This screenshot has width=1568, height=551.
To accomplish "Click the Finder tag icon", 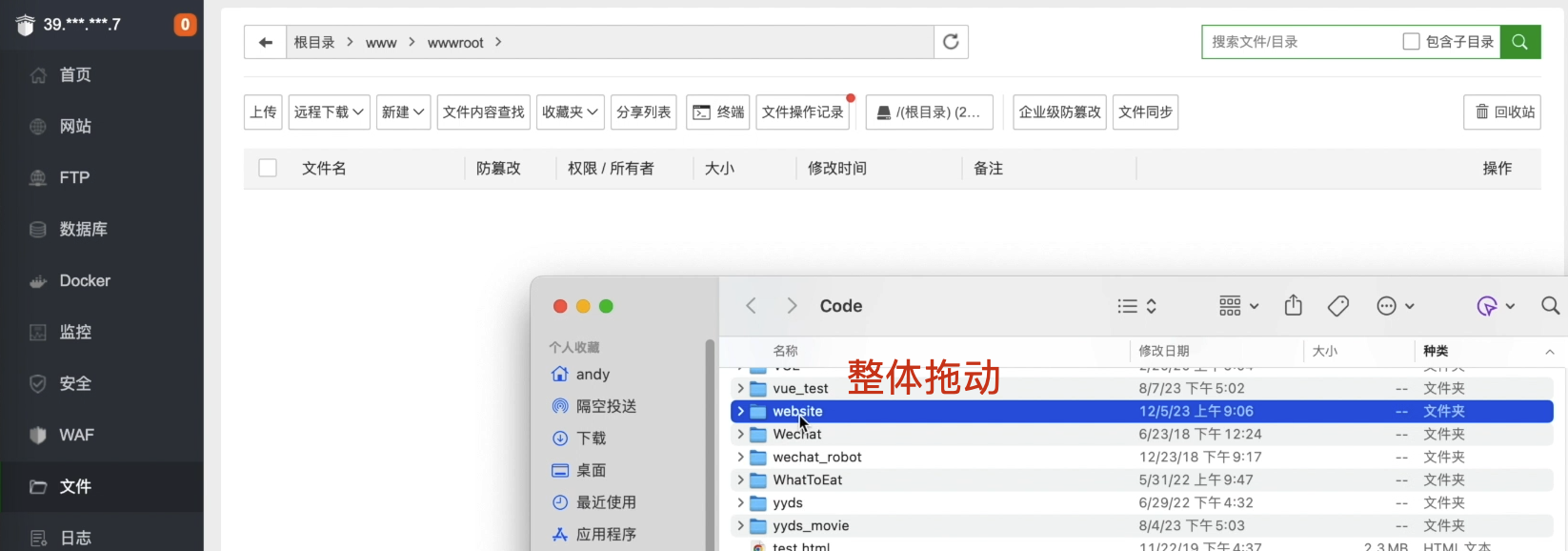I will 1337,306.
